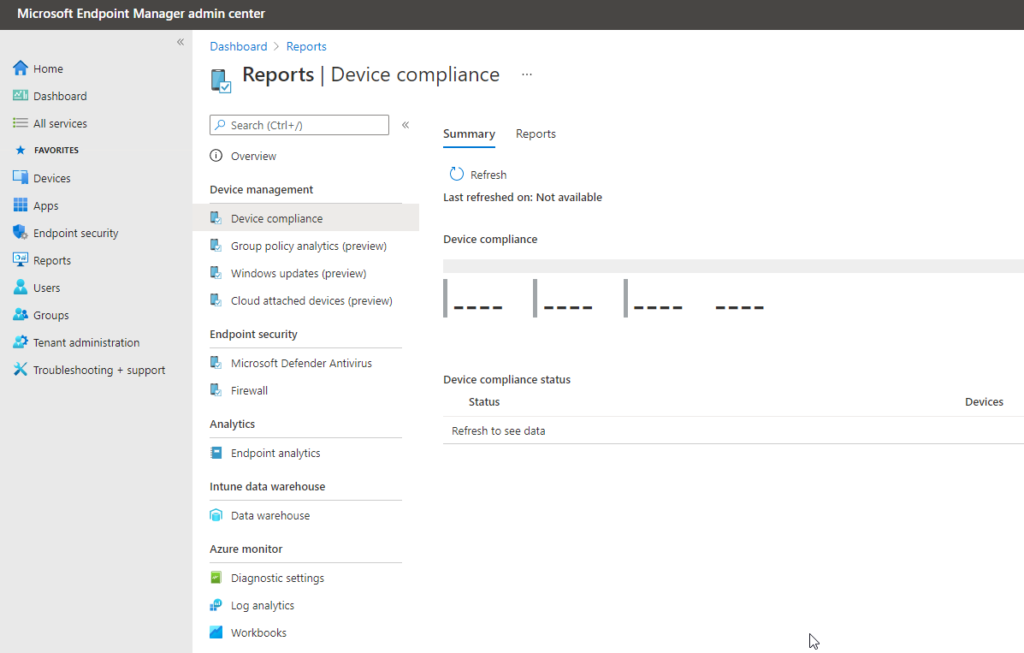This screenshot has height=653, width=1024.
Task: Click the Search (Ctrl+/) input field
Action: [x=299, y=125]
